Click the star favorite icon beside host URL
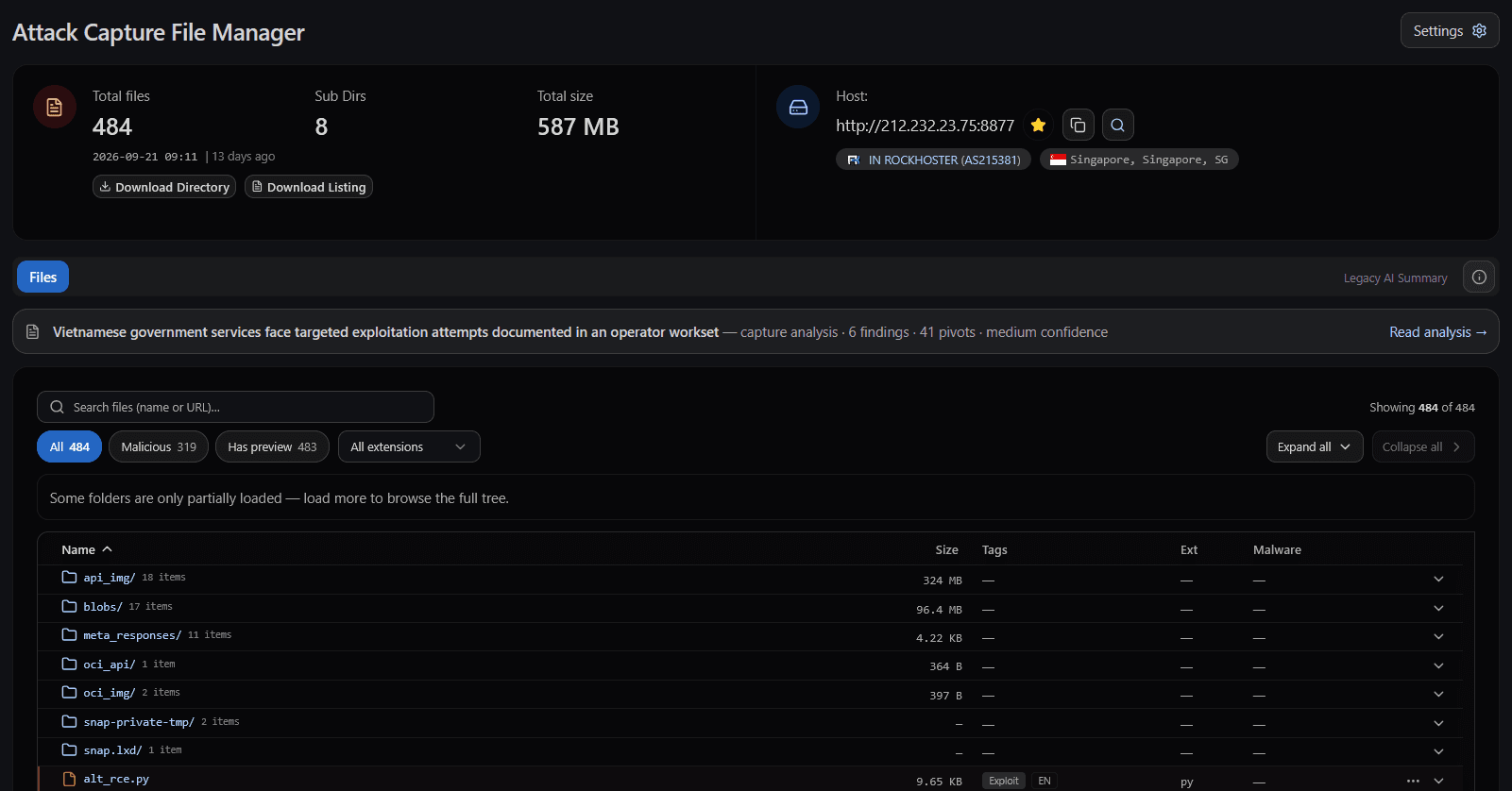This screenshot has width=1512, height=791. [x=1038, y=125]
